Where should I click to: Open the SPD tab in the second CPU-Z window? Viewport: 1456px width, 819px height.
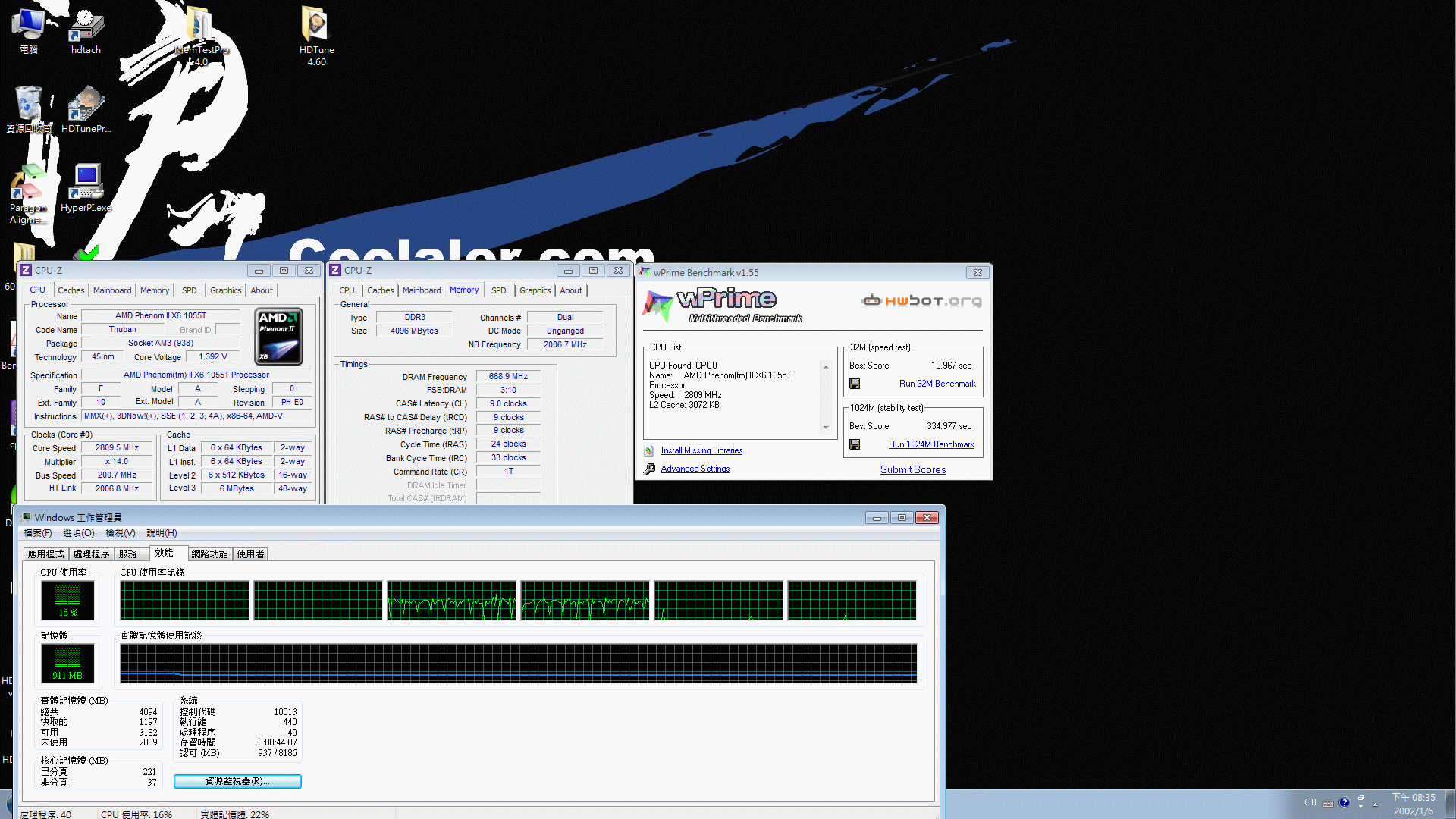[x=499, y=290]
